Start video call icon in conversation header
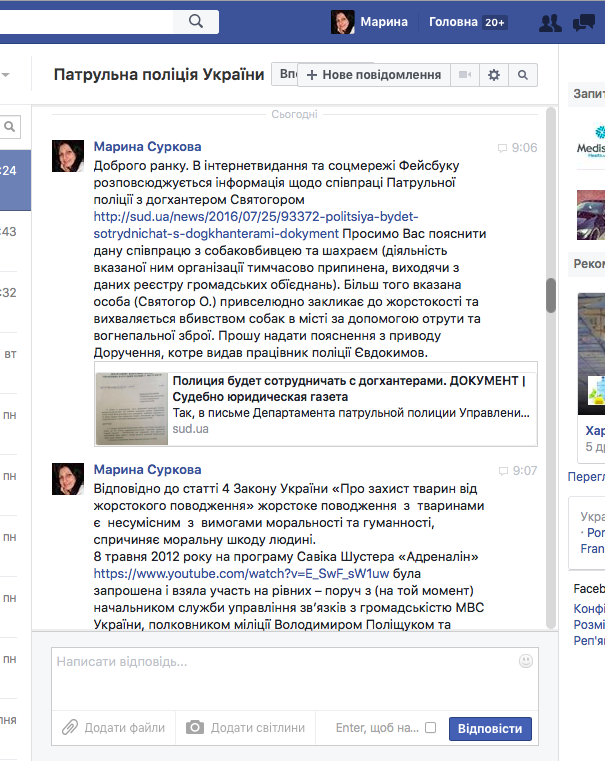Screen dimensions: 605x761 (x=465, y=75)
